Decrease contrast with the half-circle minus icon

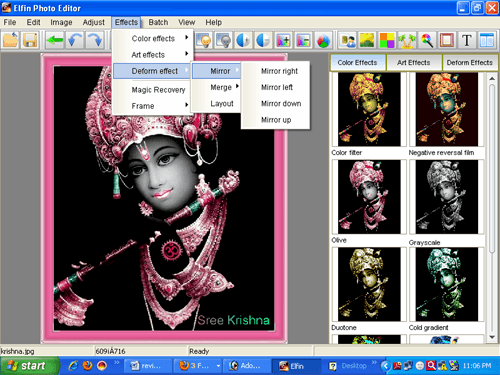tap(263, 41)
